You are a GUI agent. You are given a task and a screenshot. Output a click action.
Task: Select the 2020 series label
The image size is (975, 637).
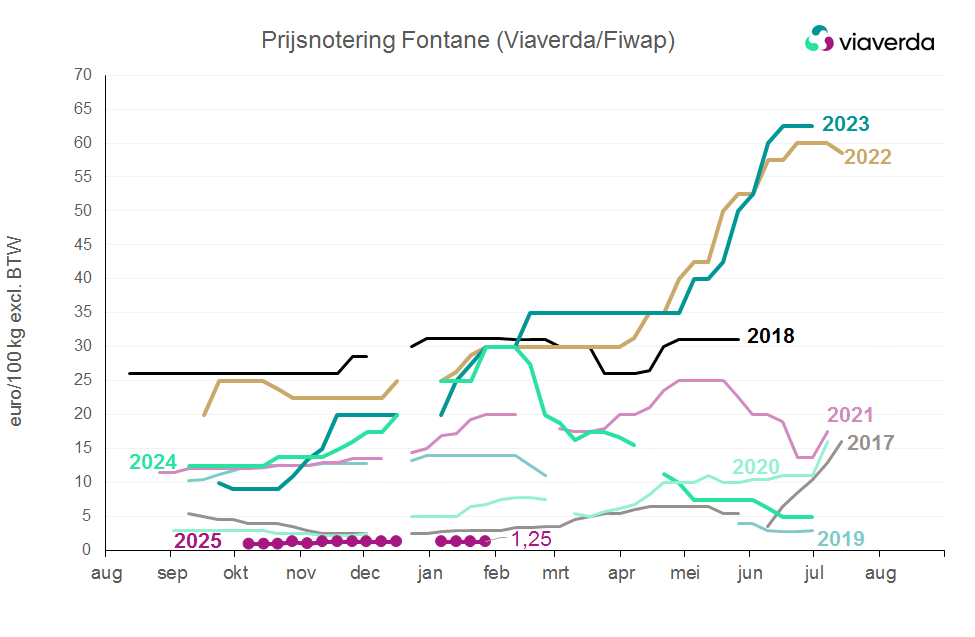click(757, 467)
